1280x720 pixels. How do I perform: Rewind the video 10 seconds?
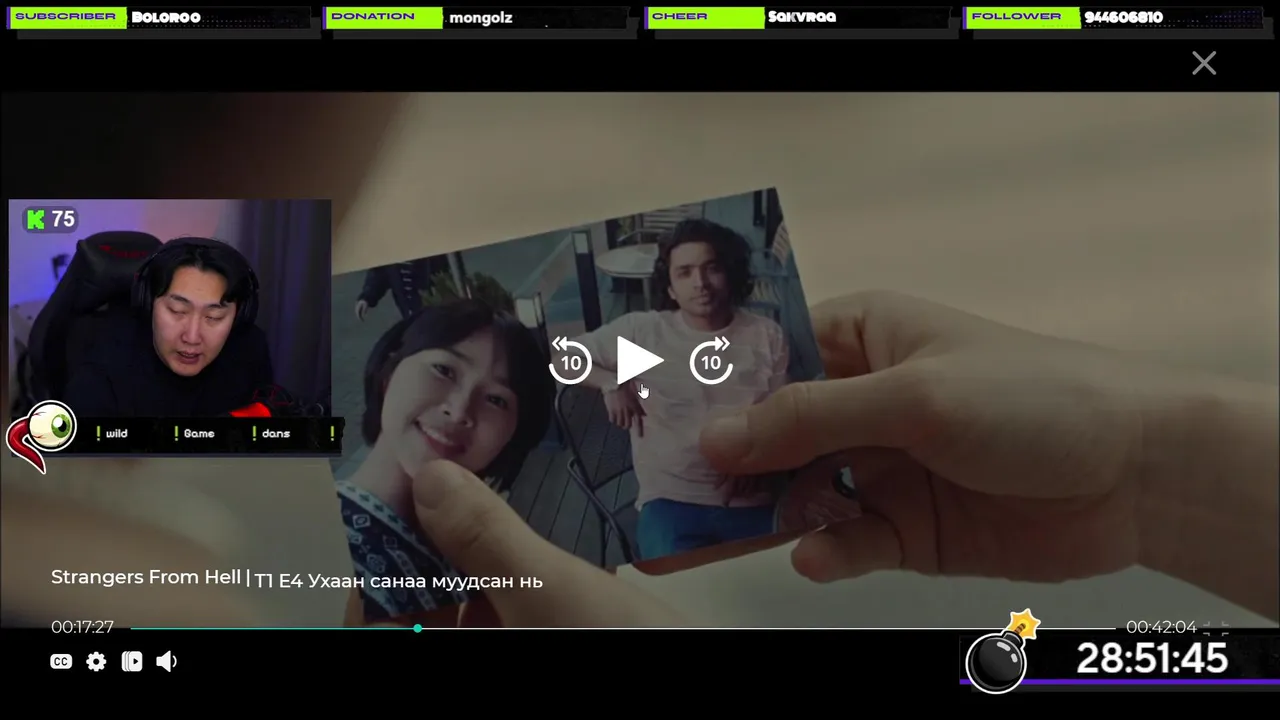point(570,361)
